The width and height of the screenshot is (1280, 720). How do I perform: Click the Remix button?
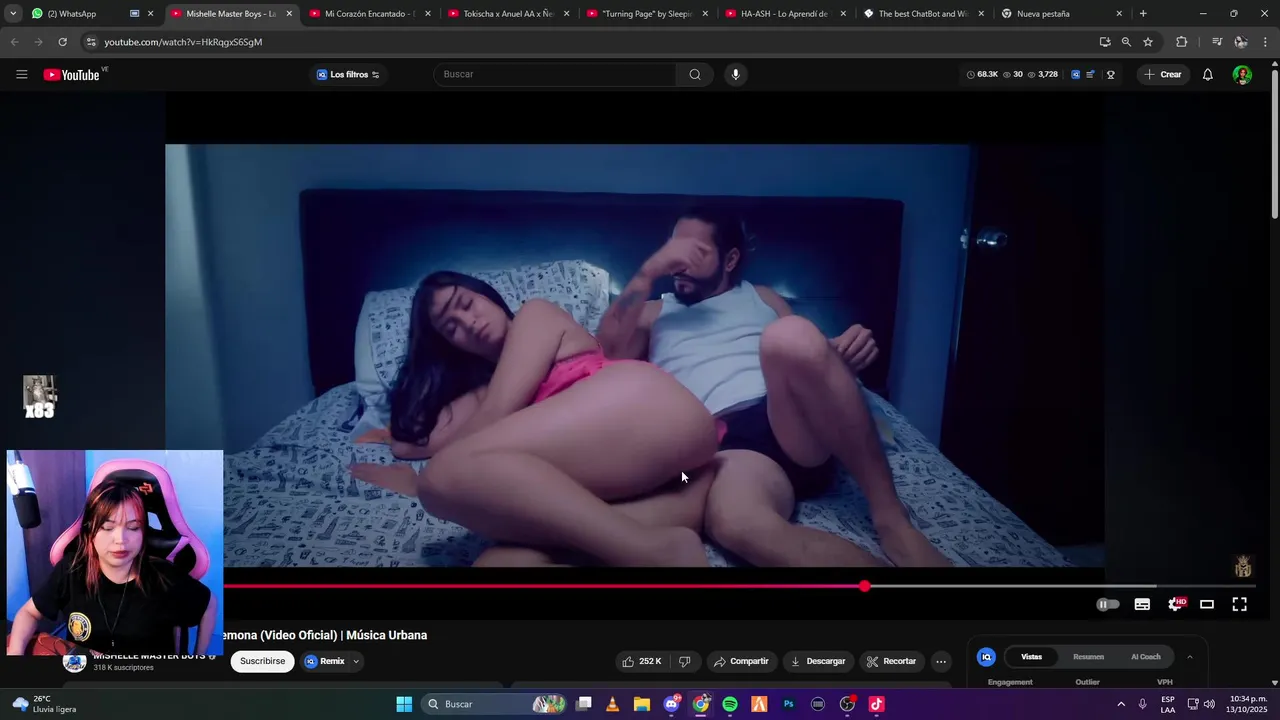coord(324,661)
